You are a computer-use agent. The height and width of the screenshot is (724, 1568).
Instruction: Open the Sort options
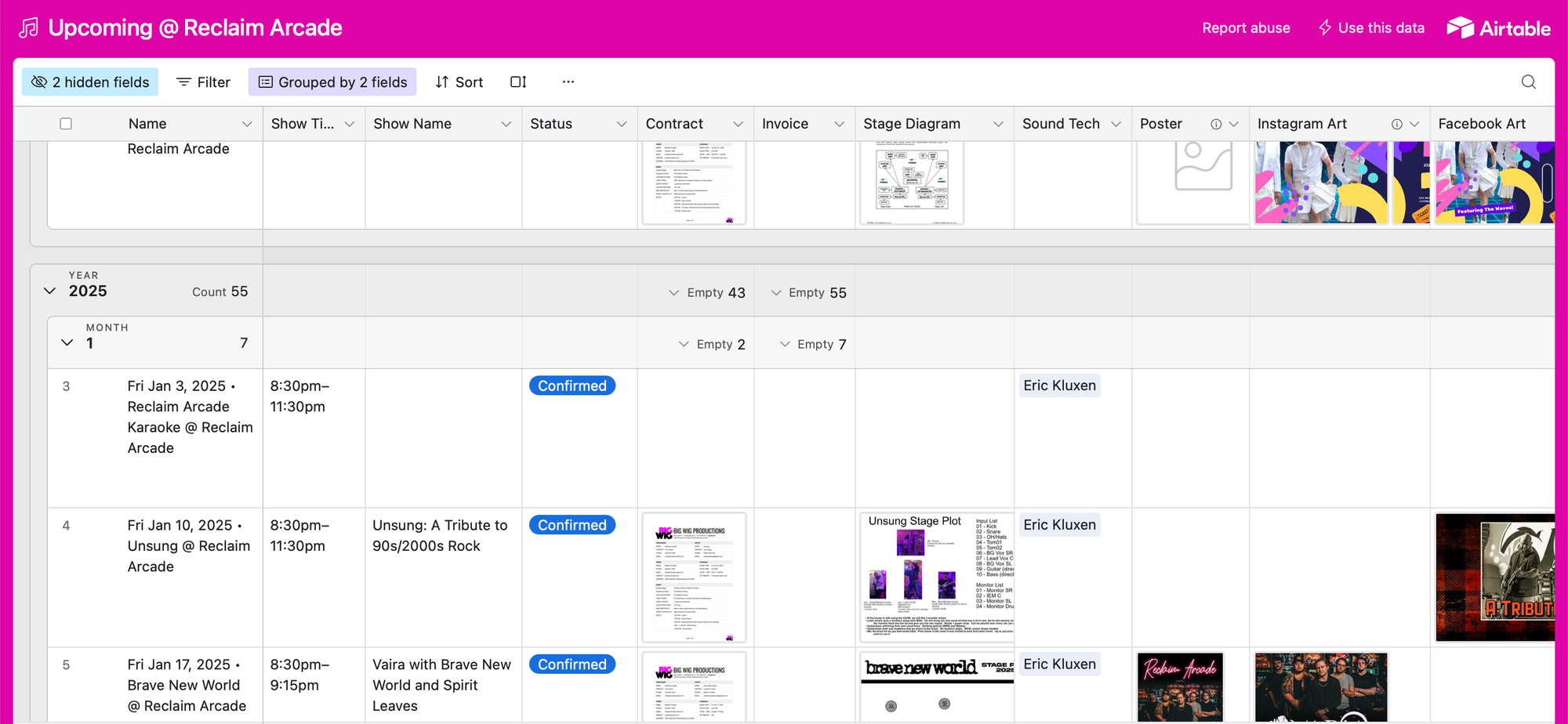point(459,82)
